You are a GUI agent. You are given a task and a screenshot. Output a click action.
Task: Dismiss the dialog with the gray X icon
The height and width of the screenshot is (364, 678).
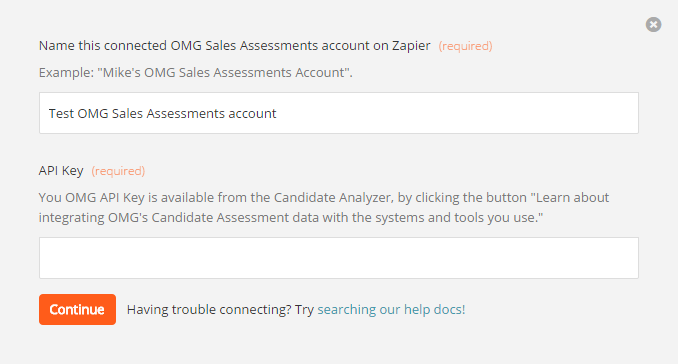[x=653, y=24]
